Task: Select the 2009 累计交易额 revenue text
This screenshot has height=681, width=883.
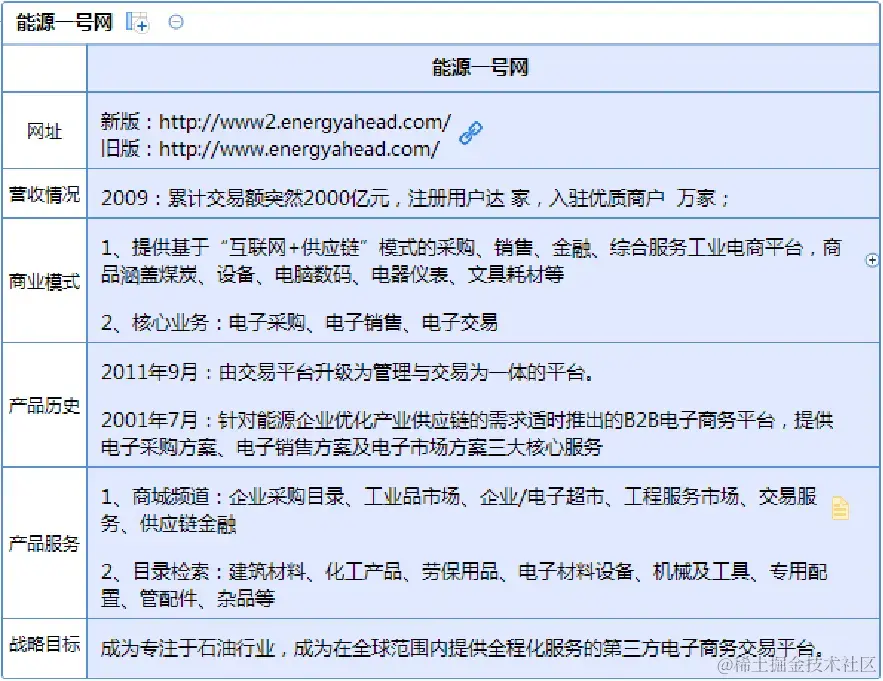Action: [x=416, y=198]
